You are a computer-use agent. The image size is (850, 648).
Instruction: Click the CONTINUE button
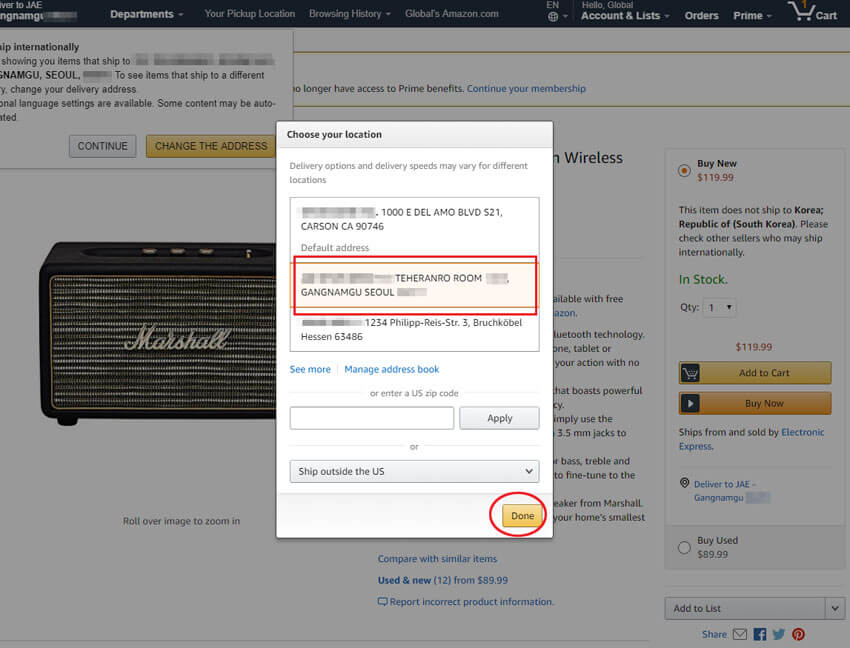tap(102, 146)
